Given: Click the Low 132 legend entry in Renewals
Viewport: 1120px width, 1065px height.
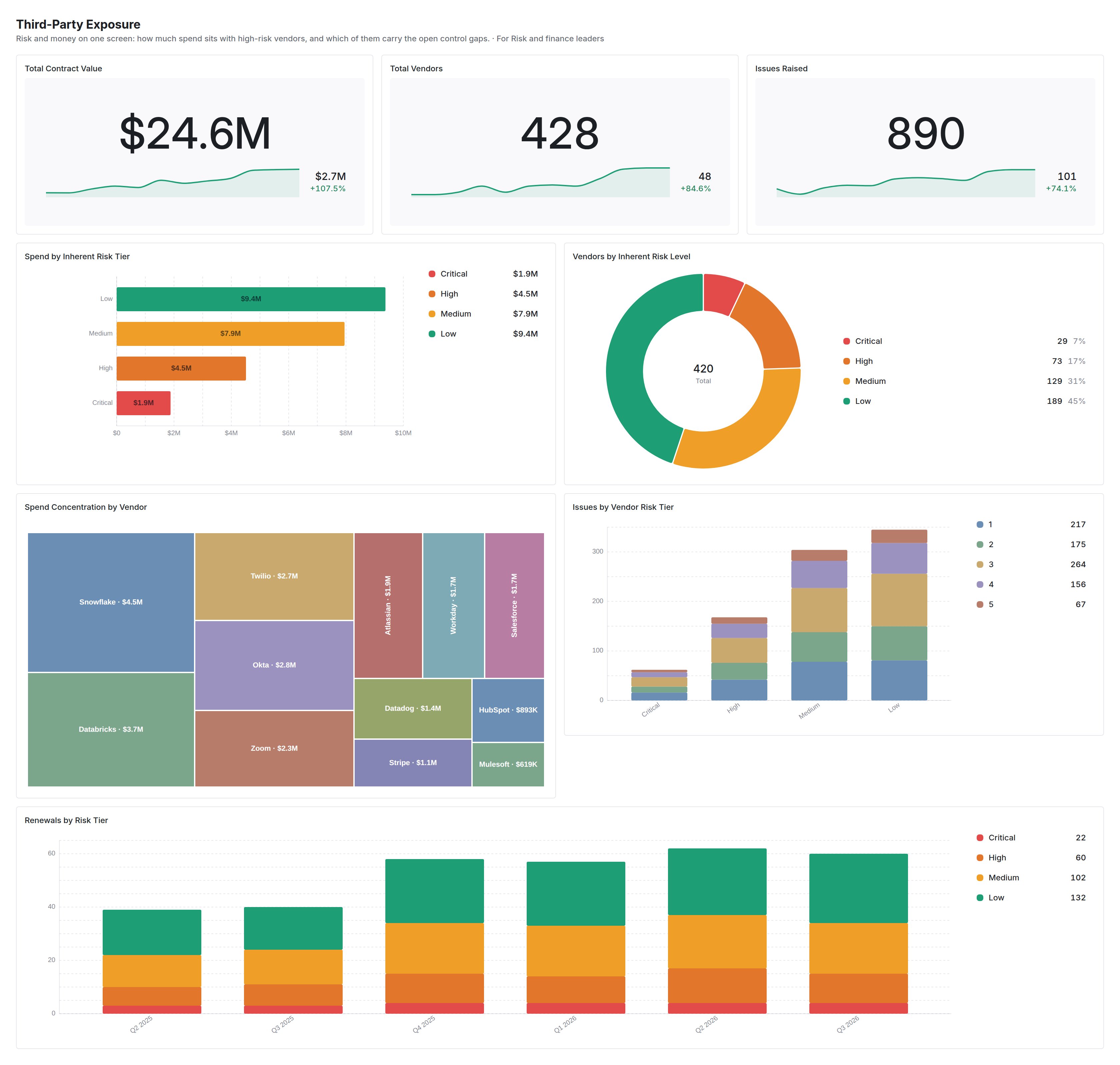Looking at the screenshot, I should tap(1031, 898).
